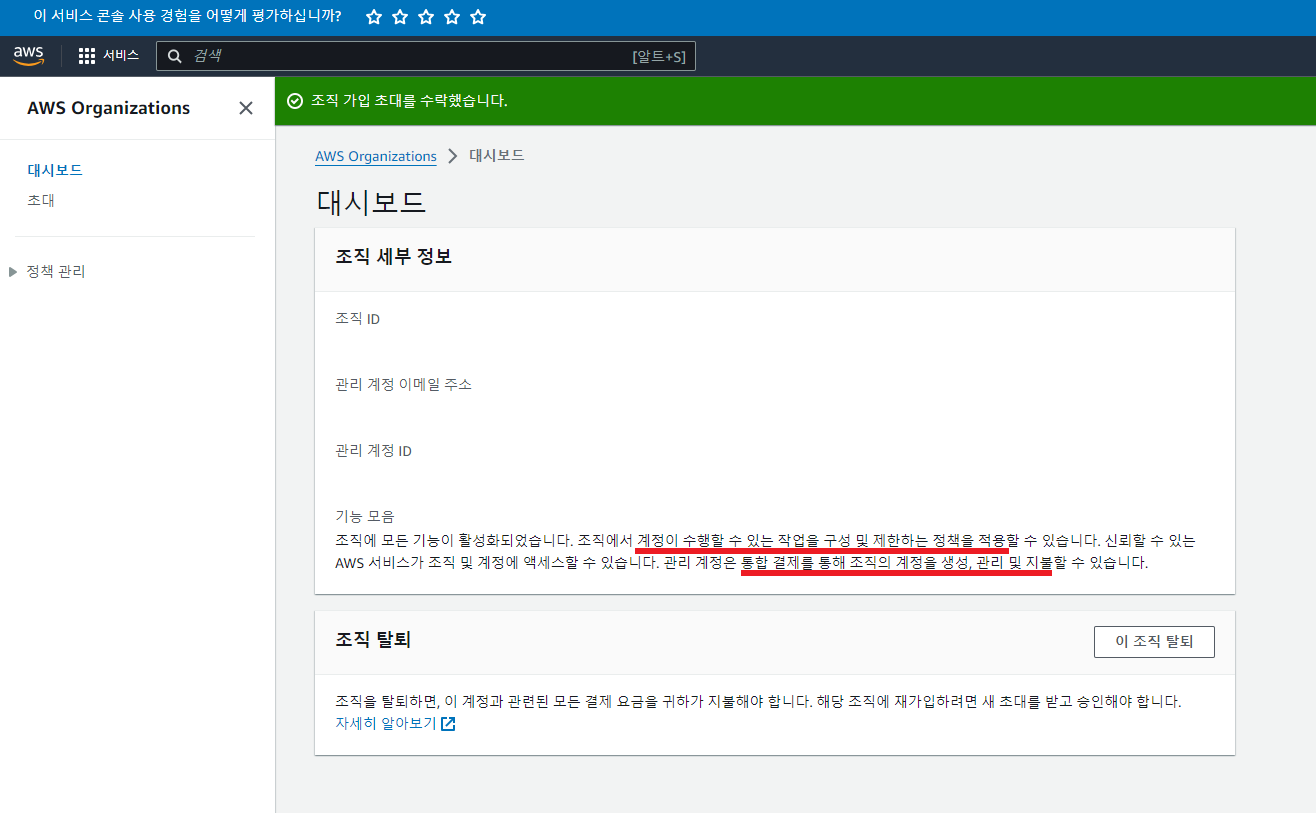1316x813 pixels.
Task: Expand the 정책 관리 section
Action: coord(13,271)
